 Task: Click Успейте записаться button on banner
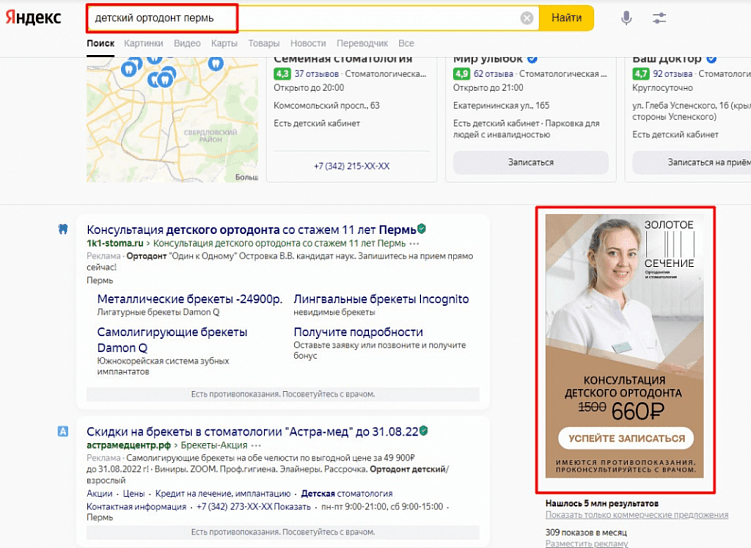pos(626,438)
